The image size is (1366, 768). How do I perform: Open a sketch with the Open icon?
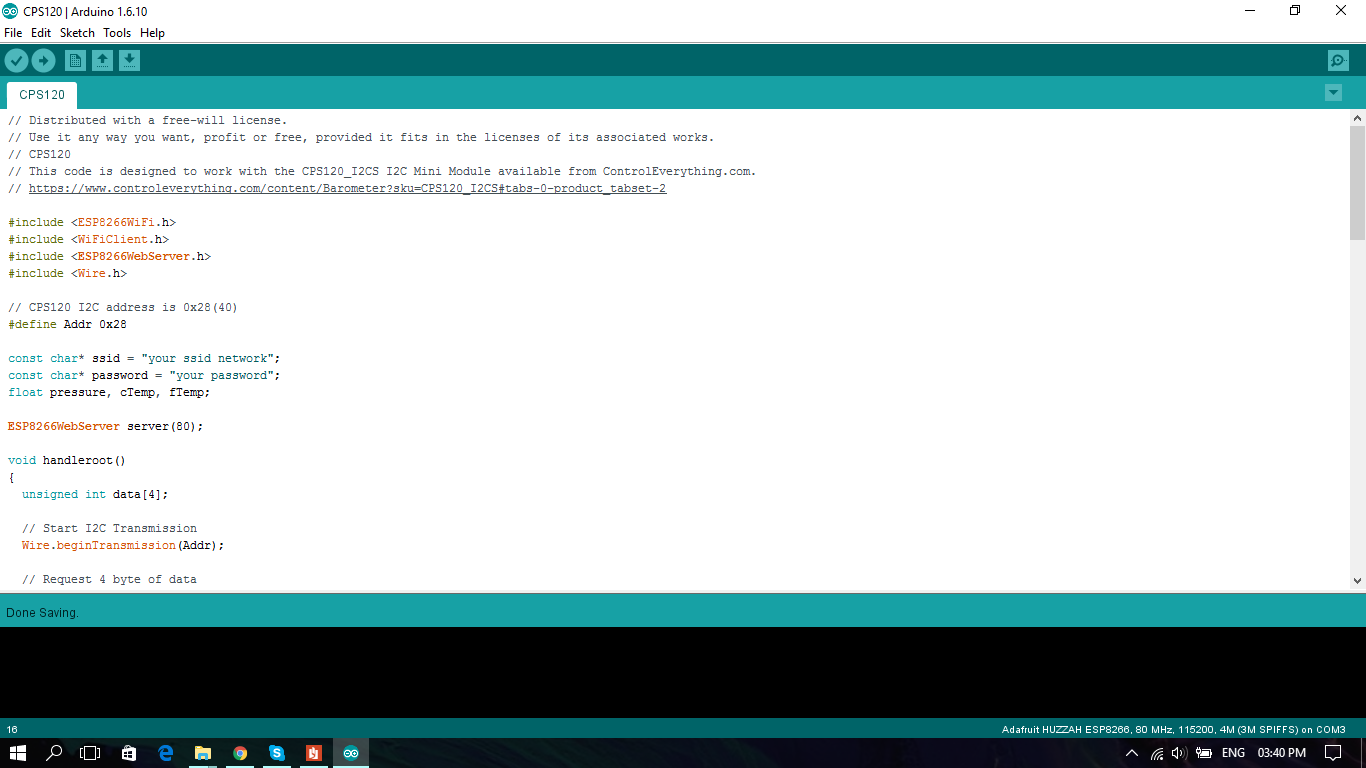point(102,61)
